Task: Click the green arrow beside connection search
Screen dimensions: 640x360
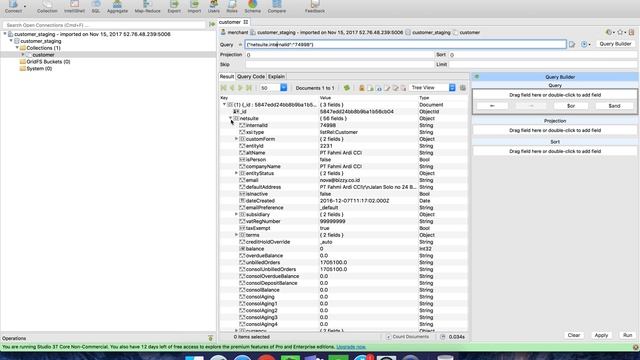Action: coord(212,24)
